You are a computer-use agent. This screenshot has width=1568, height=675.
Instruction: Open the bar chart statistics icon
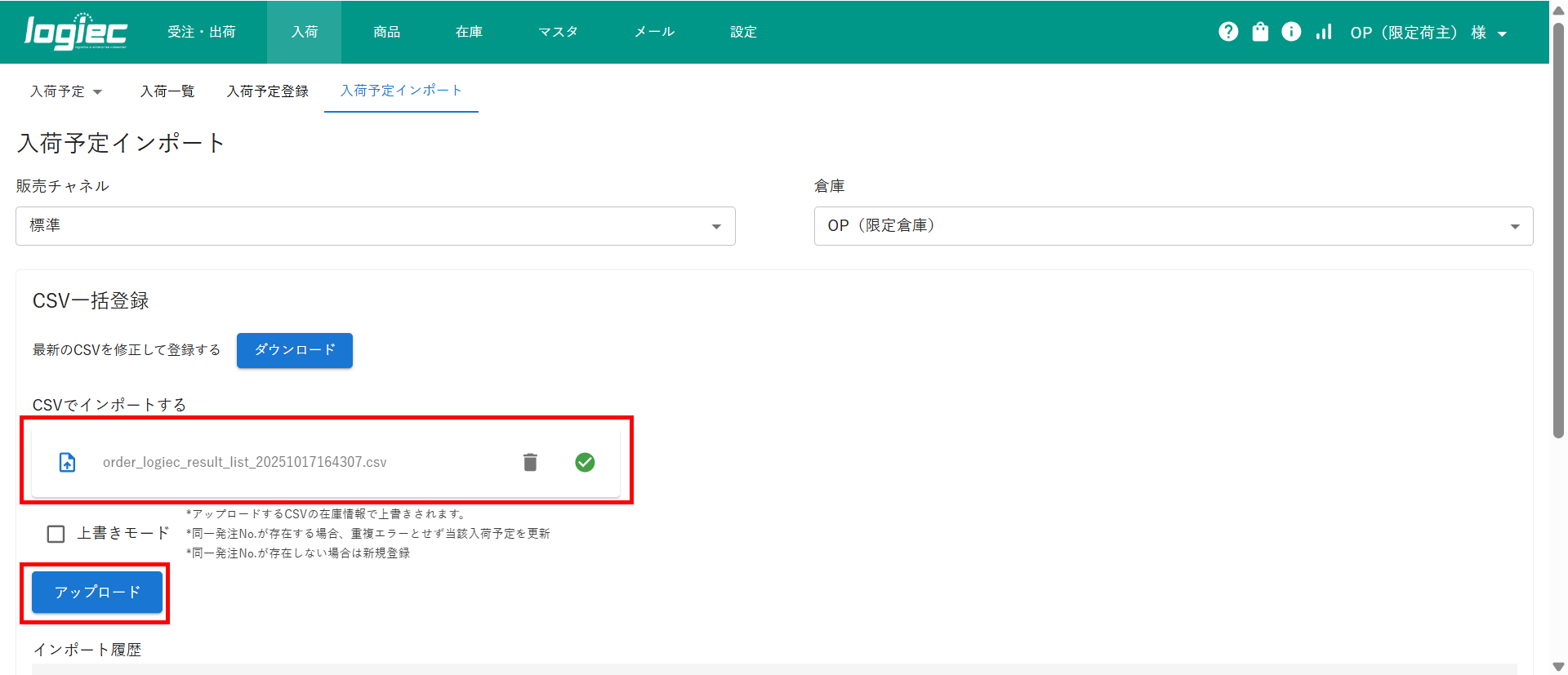[x=1323, y=32]
